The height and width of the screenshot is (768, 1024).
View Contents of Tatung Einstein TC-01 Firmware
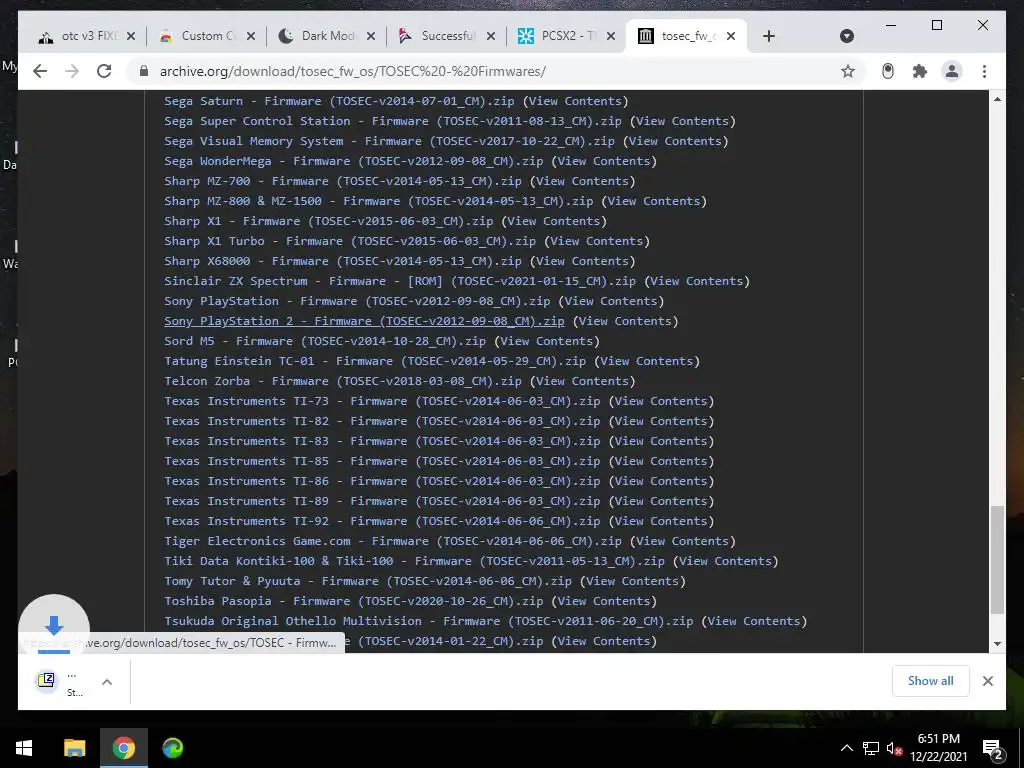(647, 361)
